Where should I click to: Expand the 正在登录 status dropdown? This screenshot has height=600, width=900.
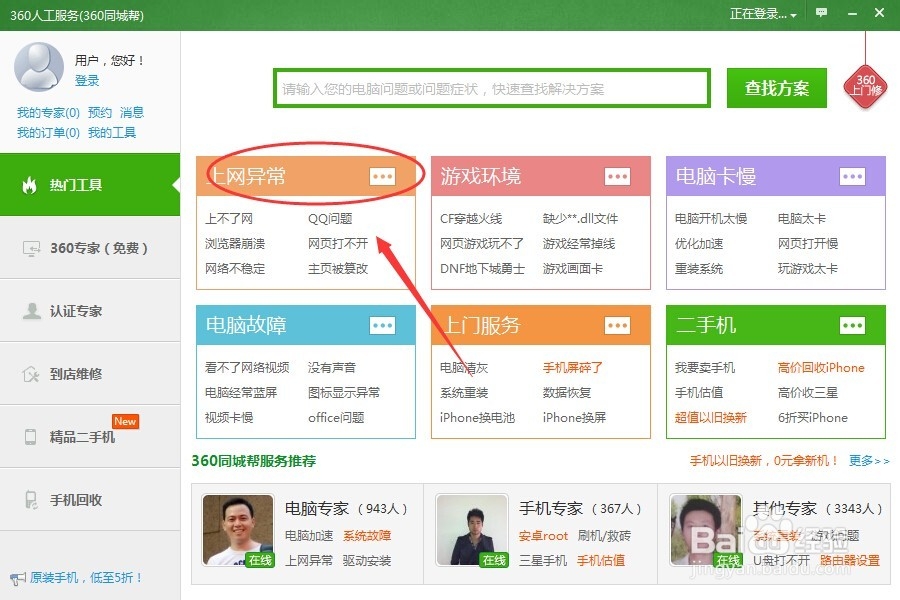tap(763, 14)
